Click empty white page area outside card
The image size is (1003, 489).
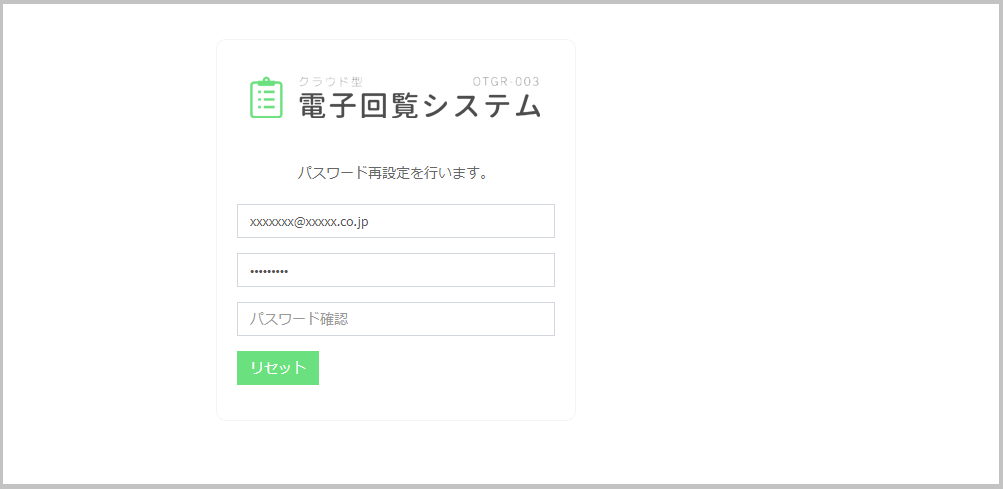(x=780, y=250)
